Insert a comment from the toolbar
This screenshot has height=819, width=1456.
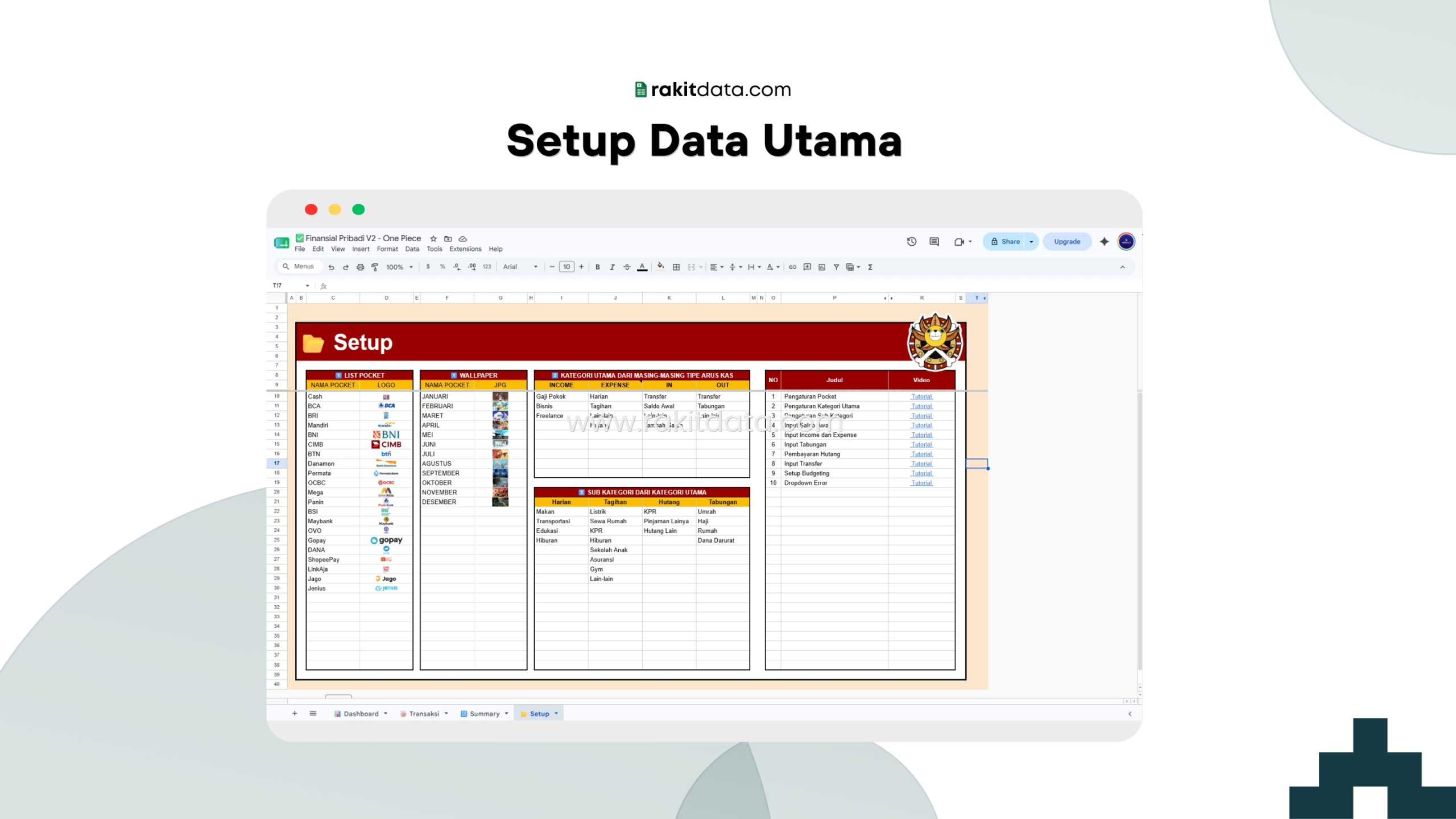point(807,267)
